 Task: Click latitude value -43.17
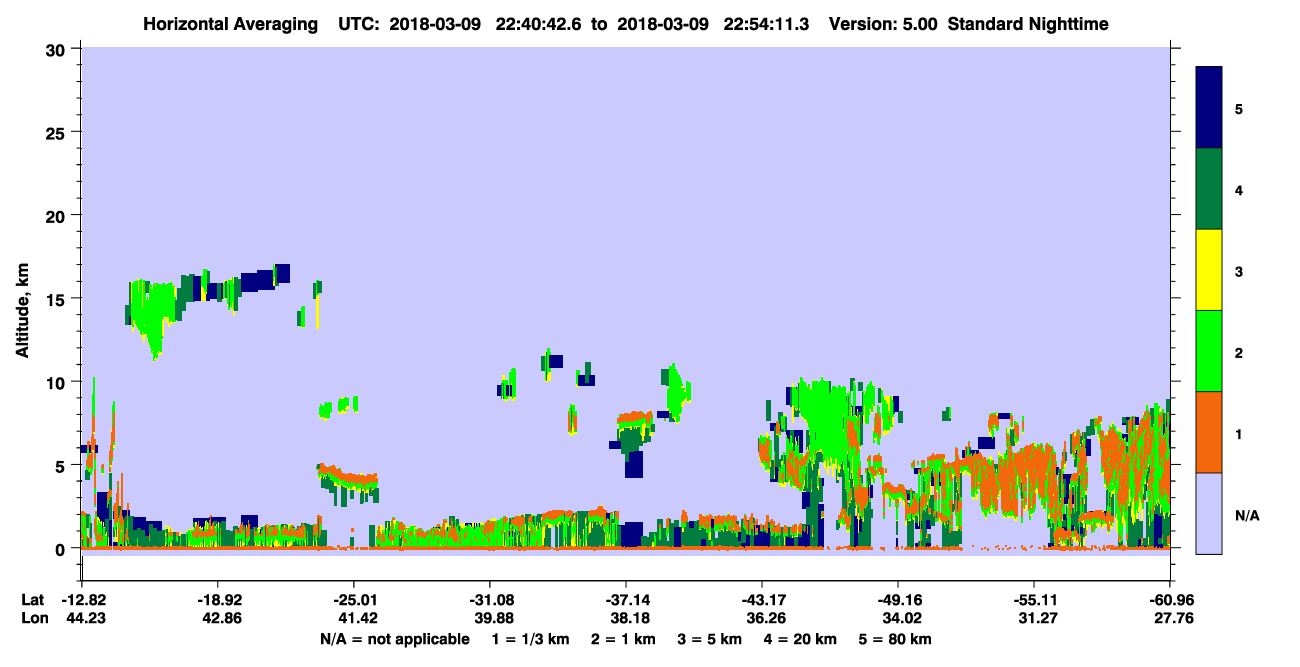click(x=762, y=600)
